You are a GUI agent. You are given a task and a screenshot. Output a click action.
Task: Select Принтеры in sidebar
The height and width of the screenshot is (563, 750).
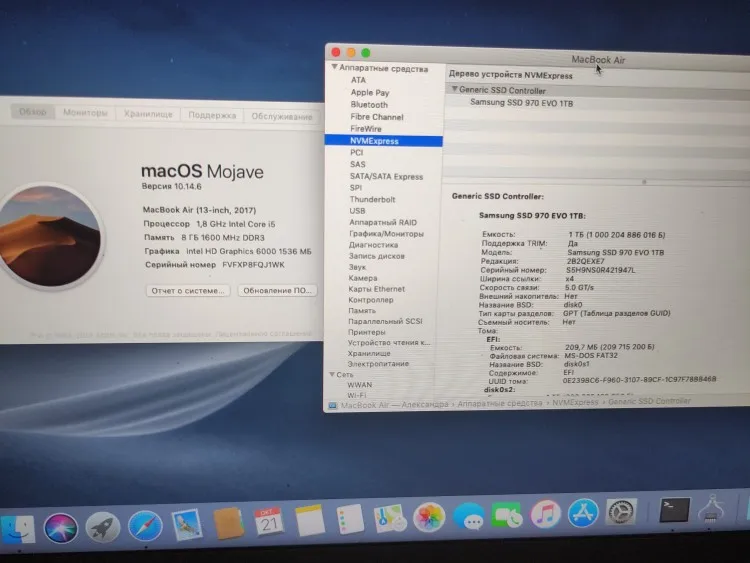(366, 331)
